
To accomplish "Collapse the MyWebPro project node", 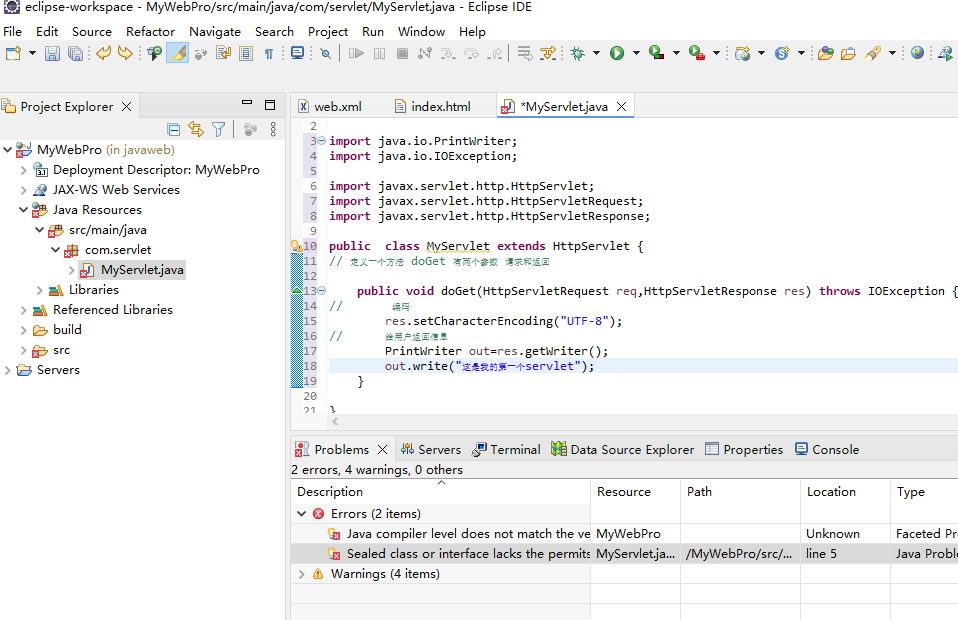I will 7,150.
